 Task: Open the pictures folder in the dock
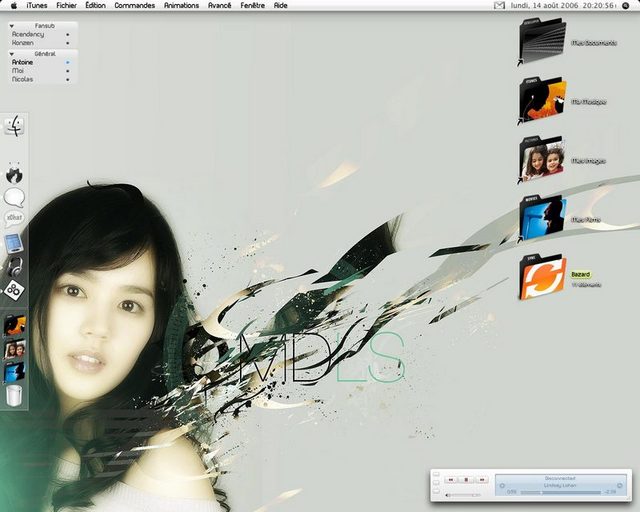(15, 349)
